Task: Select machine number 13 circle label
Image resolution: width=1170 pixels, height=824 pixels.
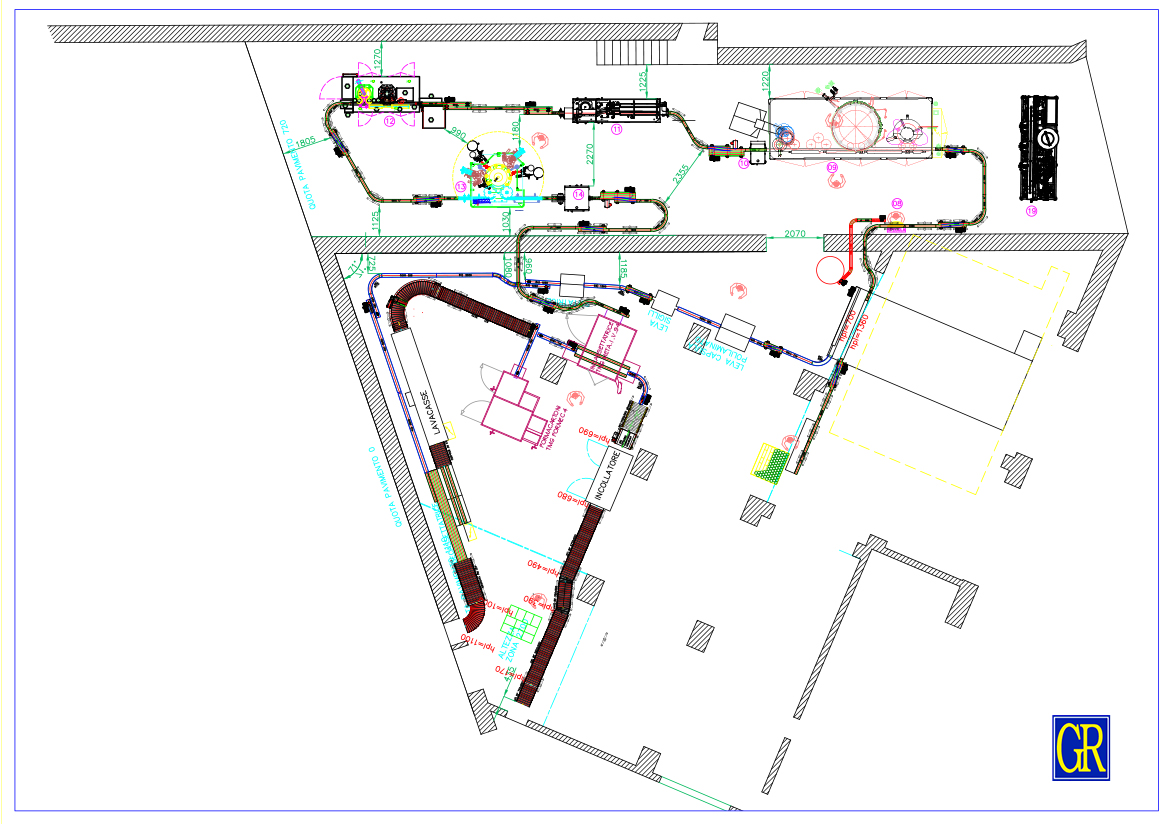Action: [x=460, y=186]
